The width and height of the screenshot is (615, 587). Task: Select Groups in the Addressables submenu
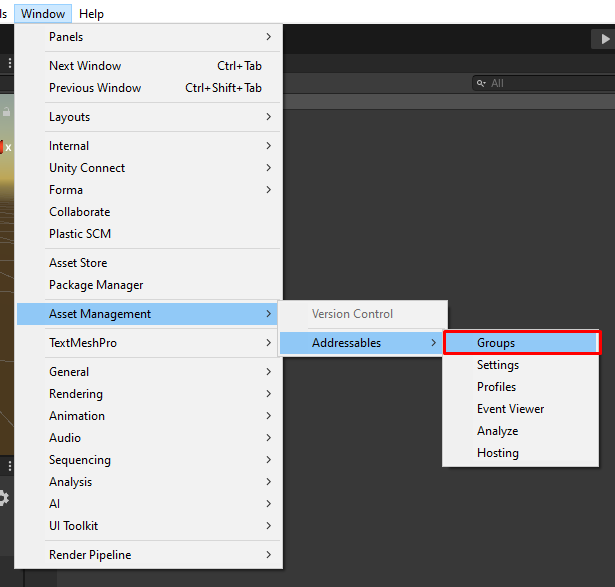(x=520, y=343)
